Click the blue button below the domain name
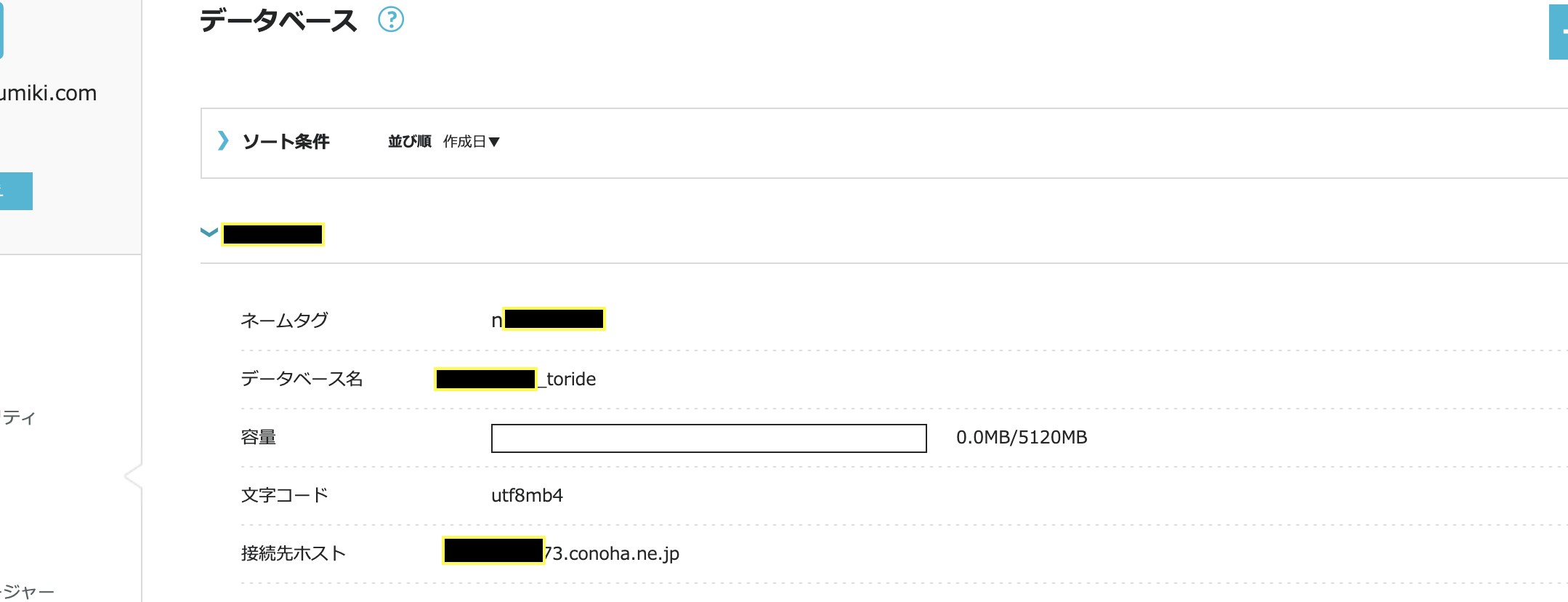Viewport: 1568px width, 602px height. (16, 191)
